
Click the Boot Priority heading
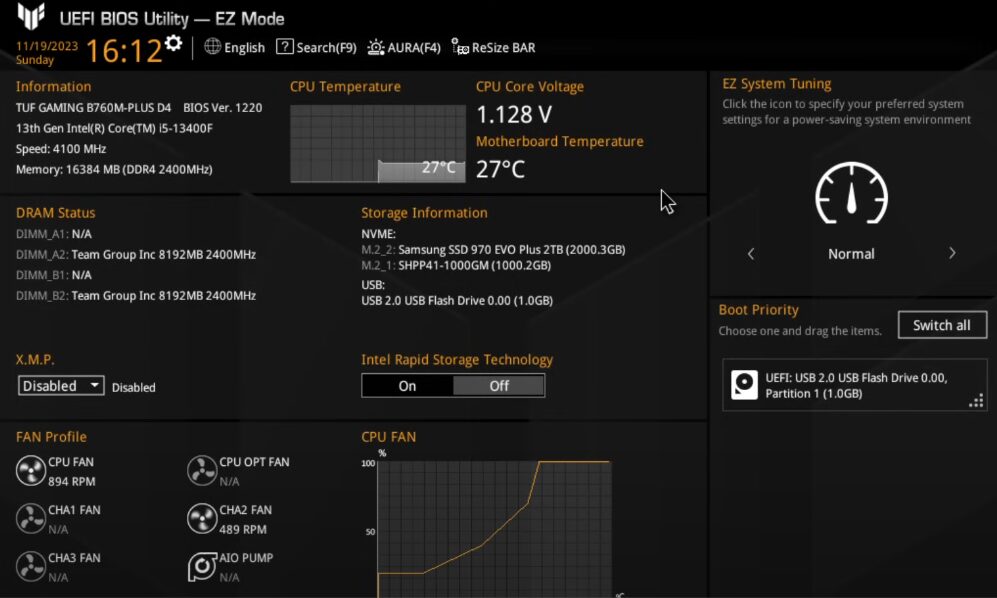click(x=759, y=310)
